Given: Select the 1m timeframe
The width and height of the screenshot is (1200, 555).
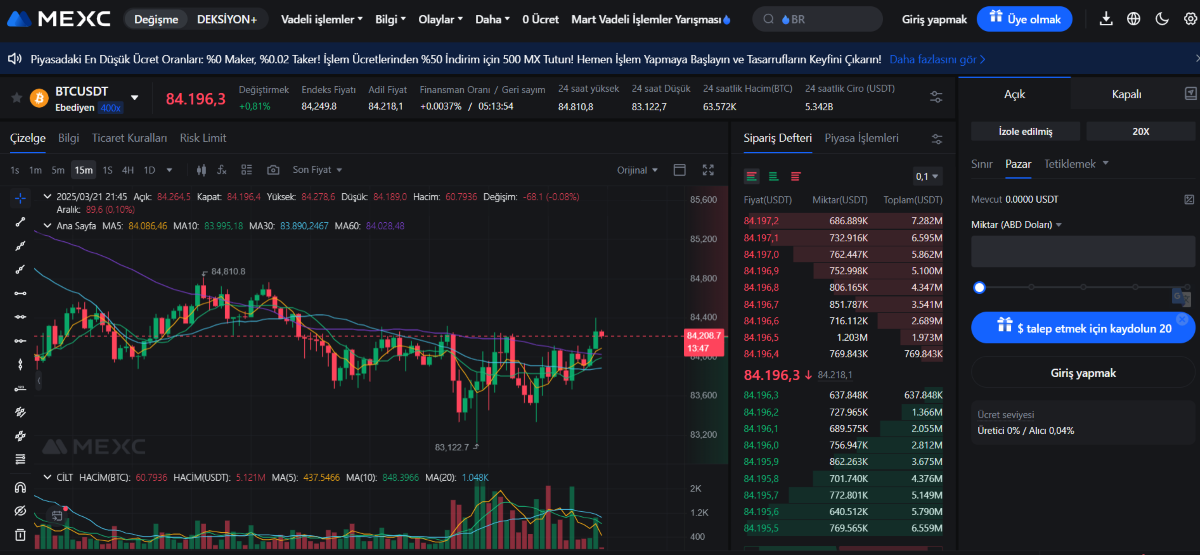Looking at the screenshot, I should point(35,170).
